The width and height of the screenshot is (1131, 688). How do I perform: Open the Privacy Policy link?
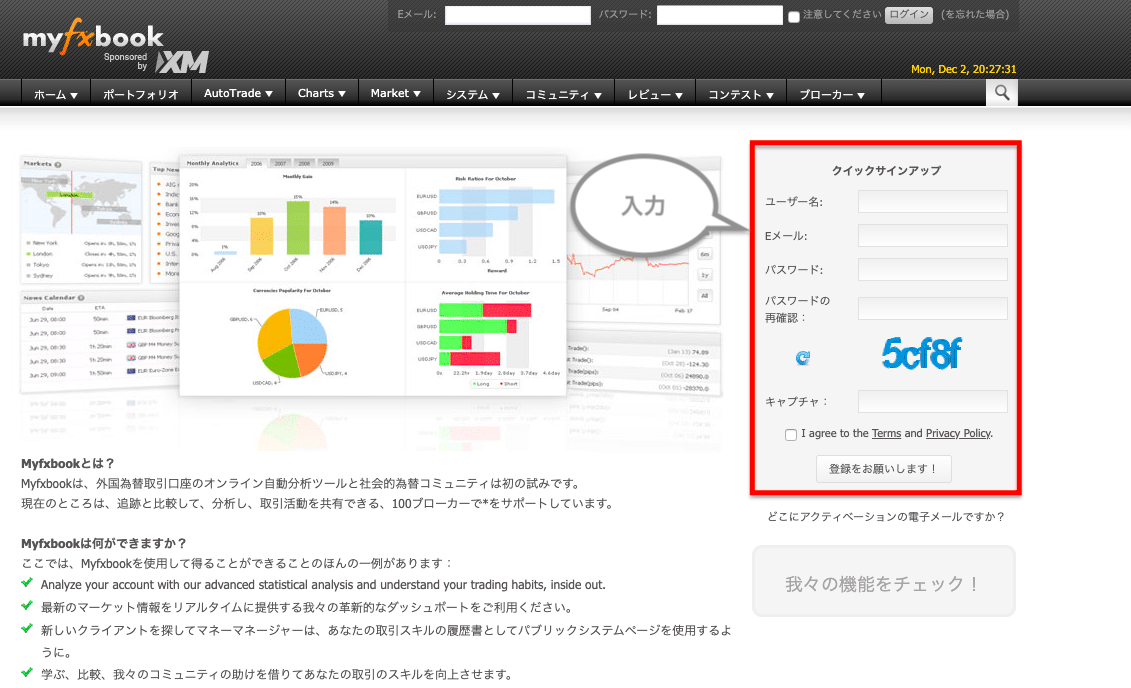click(x=958, y=433)
